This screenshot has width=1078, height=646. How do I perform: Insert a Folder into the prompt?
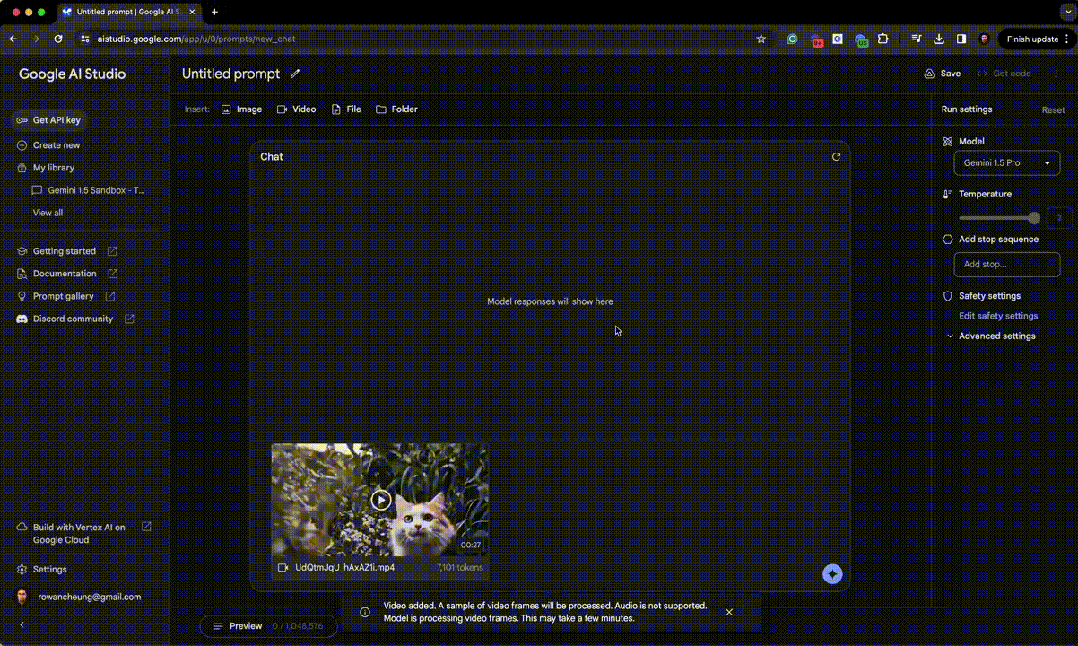pyautogui.click(x=397, y=109)
